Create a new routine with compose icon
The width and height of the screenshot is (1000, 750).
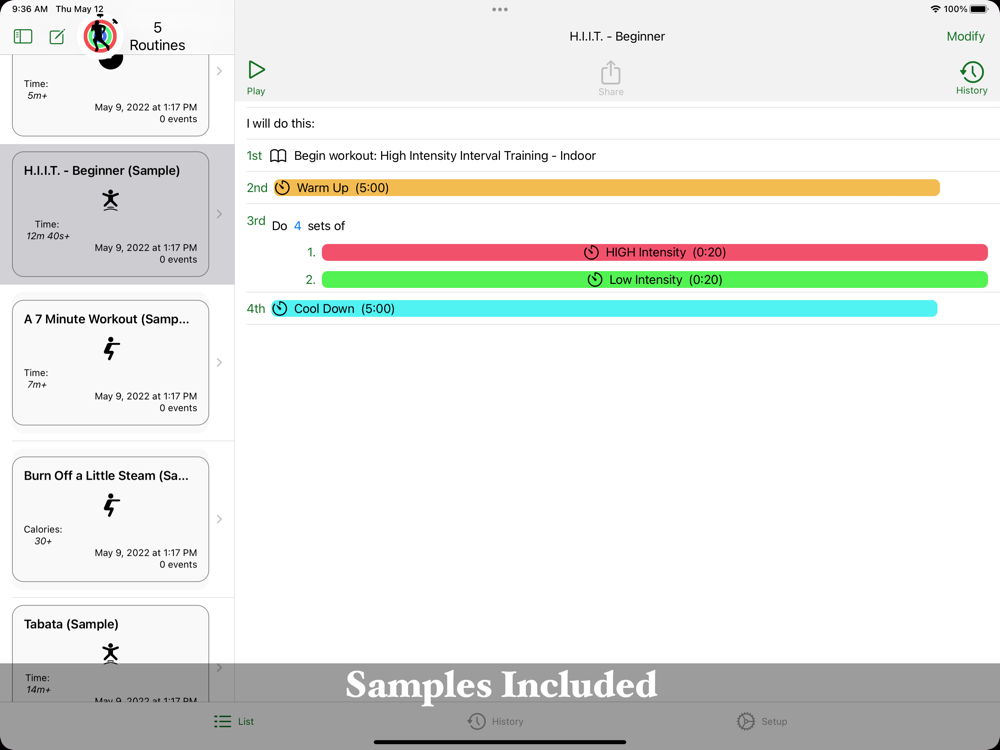57,36
